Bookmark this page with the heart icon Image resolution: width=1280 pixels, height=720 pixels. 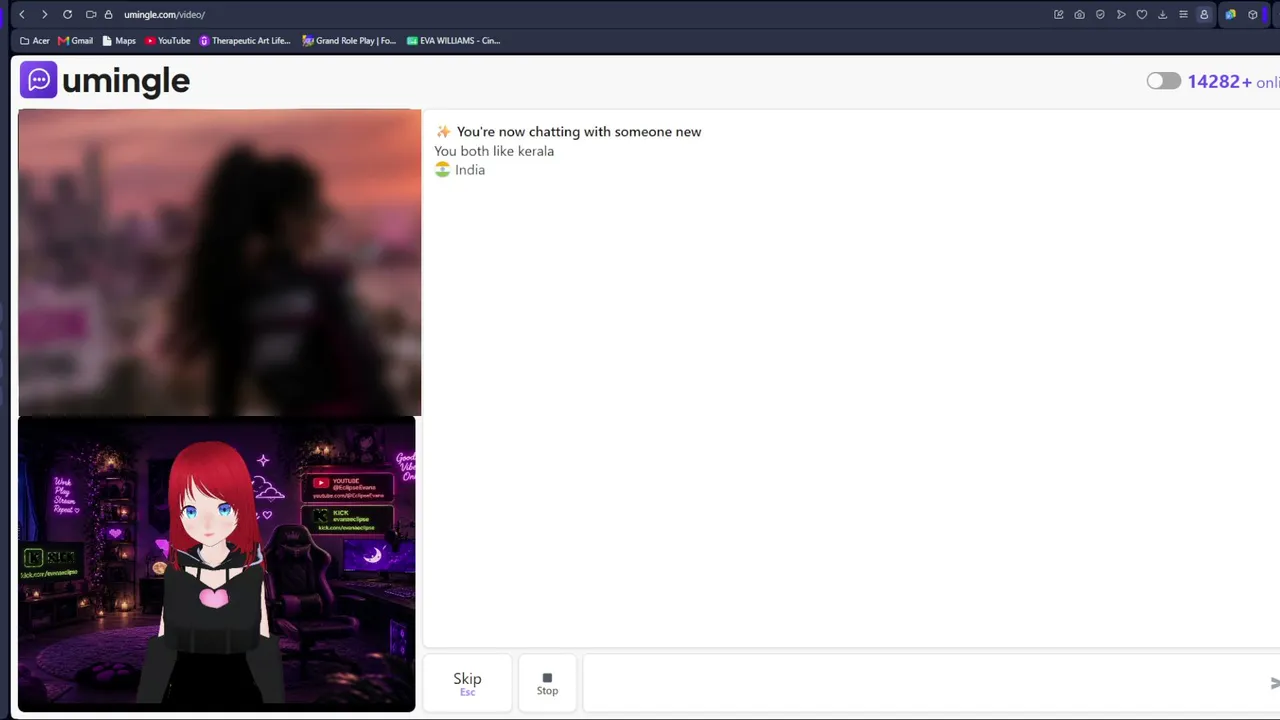(x=1142, y=14)
